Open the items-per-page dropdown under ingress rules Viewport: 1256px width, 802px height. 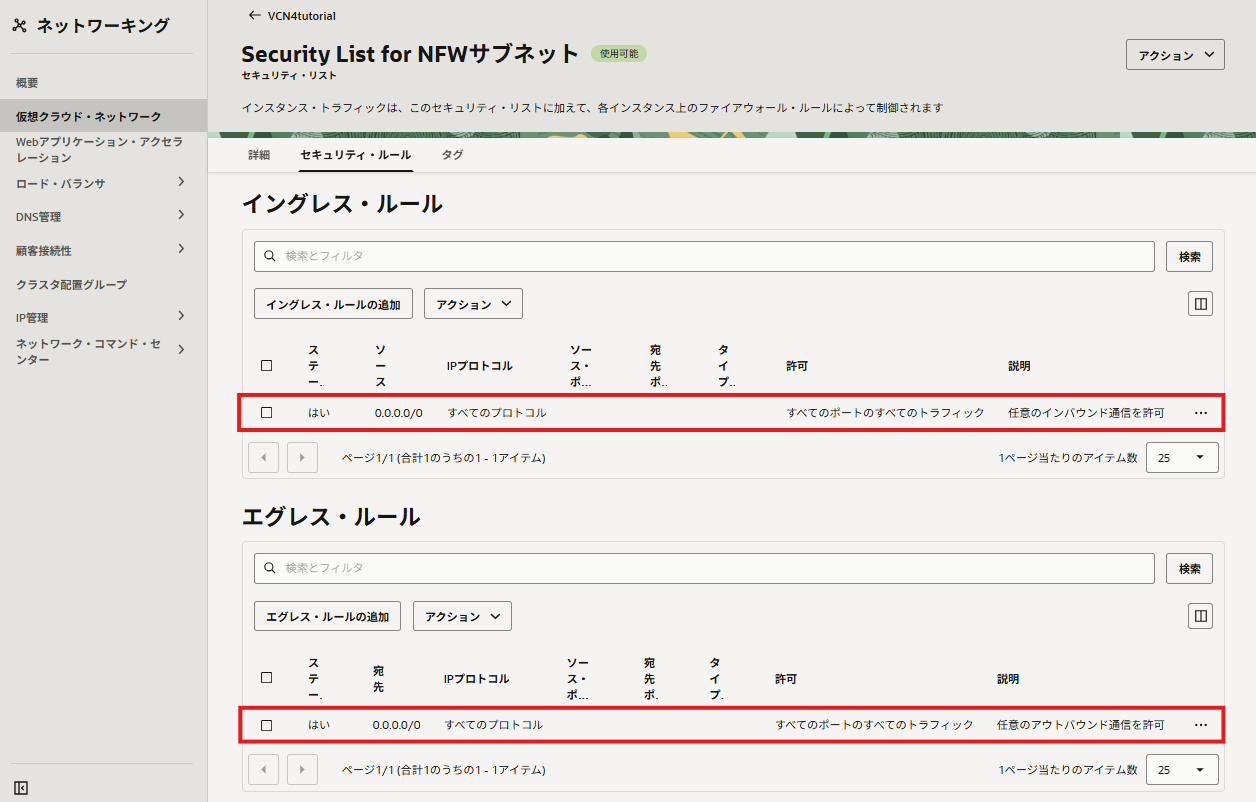point(1182,458)
